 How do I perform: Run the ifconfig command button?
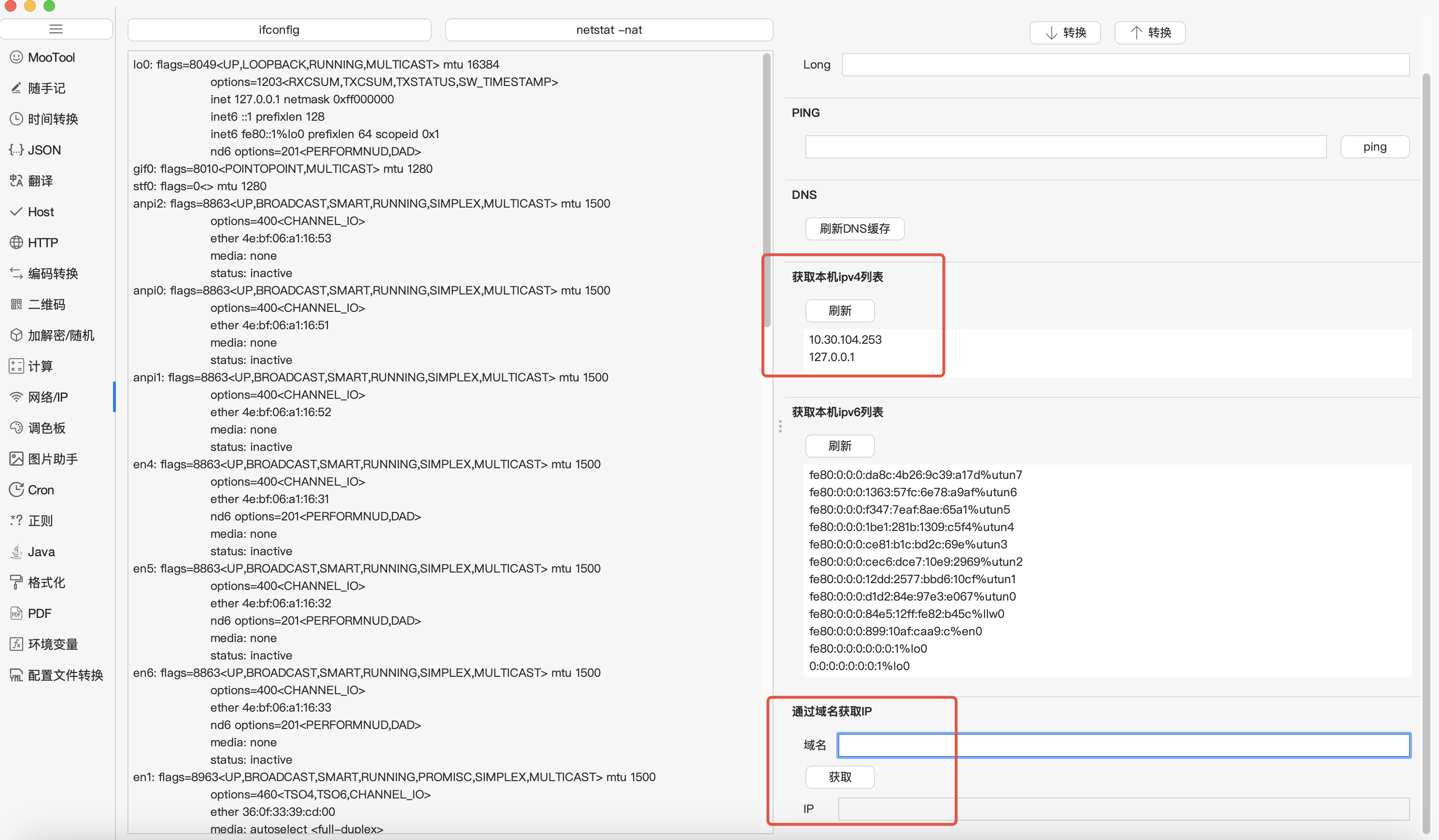click(279, 30)
